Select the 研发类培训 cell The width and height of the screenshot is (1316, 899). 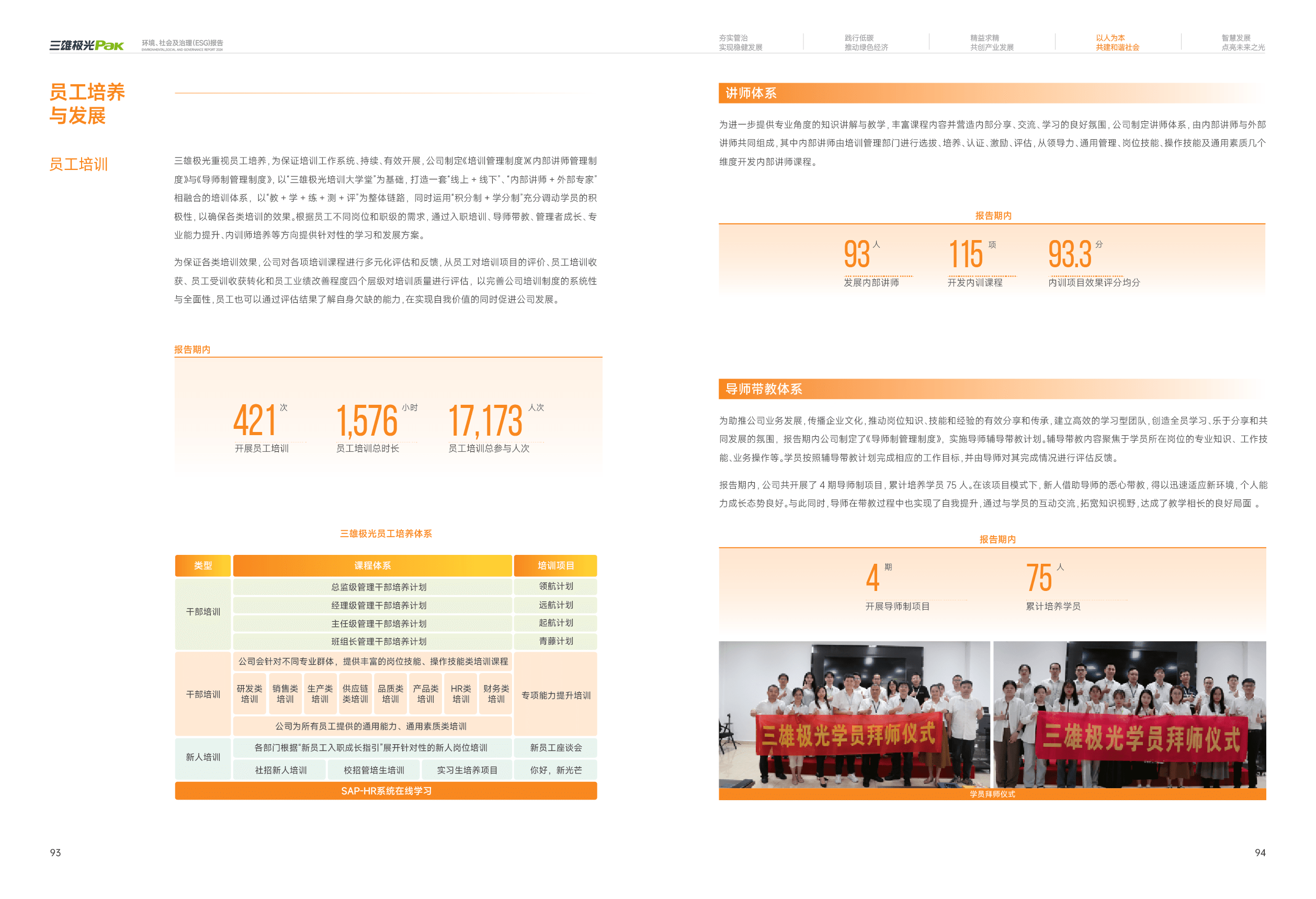[249, 694]
